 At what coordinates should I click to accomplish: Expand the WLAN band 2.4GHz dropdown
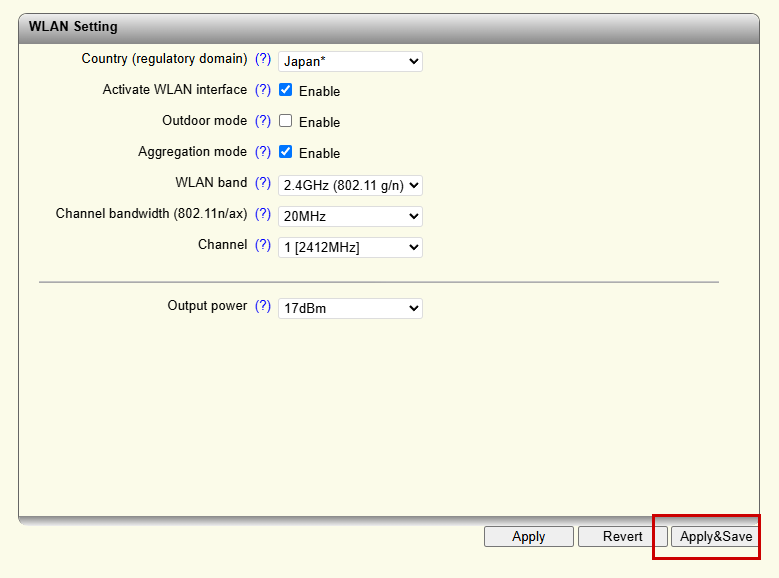pos(350,185)
